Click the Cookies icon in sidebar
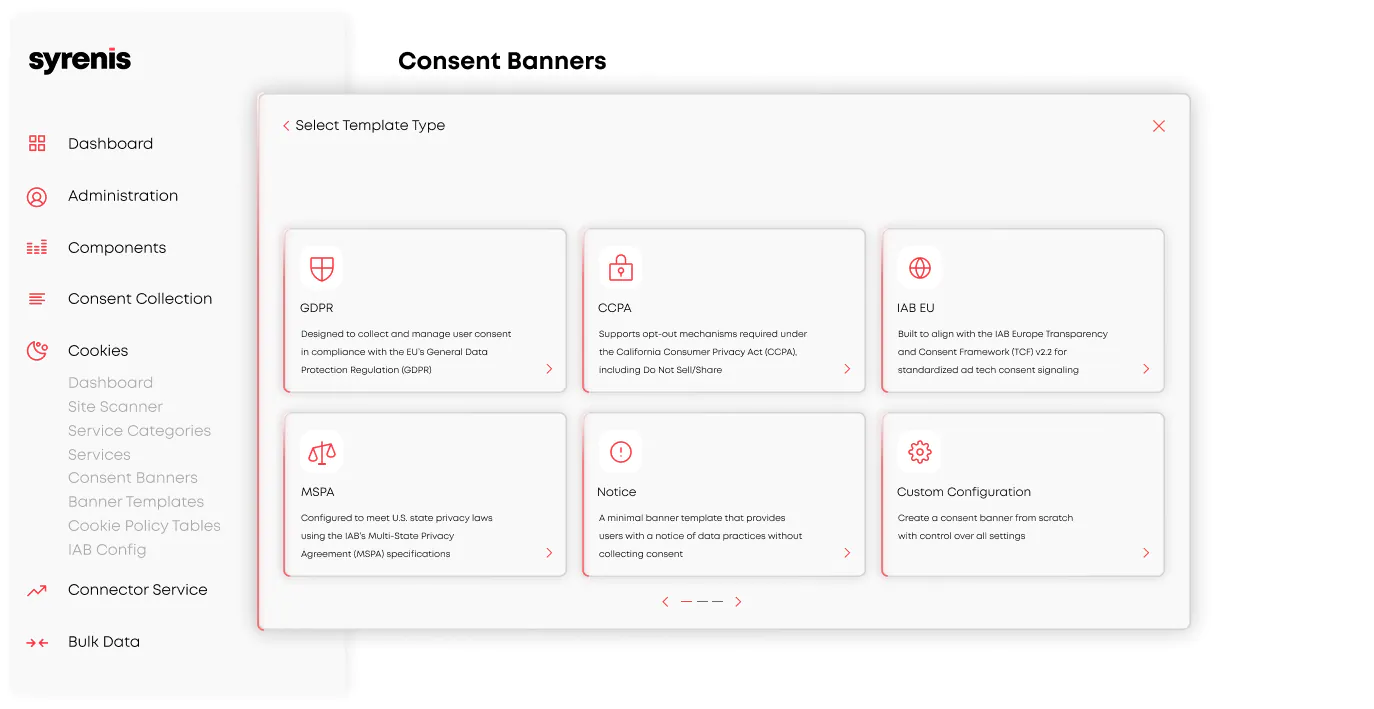Screen dimensions: 1374x709 coord(37,351)
